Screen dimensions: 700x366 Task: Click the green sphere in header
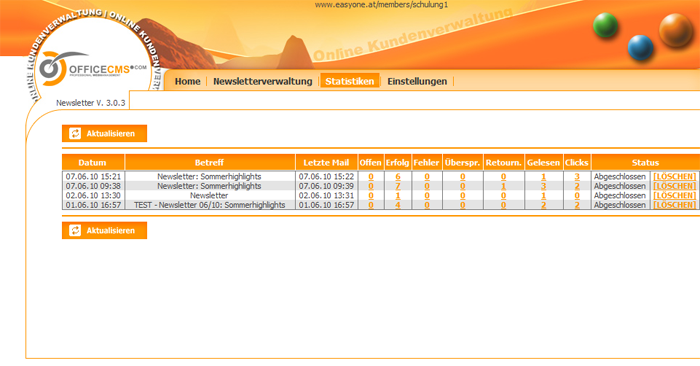(x=605, y=25)
